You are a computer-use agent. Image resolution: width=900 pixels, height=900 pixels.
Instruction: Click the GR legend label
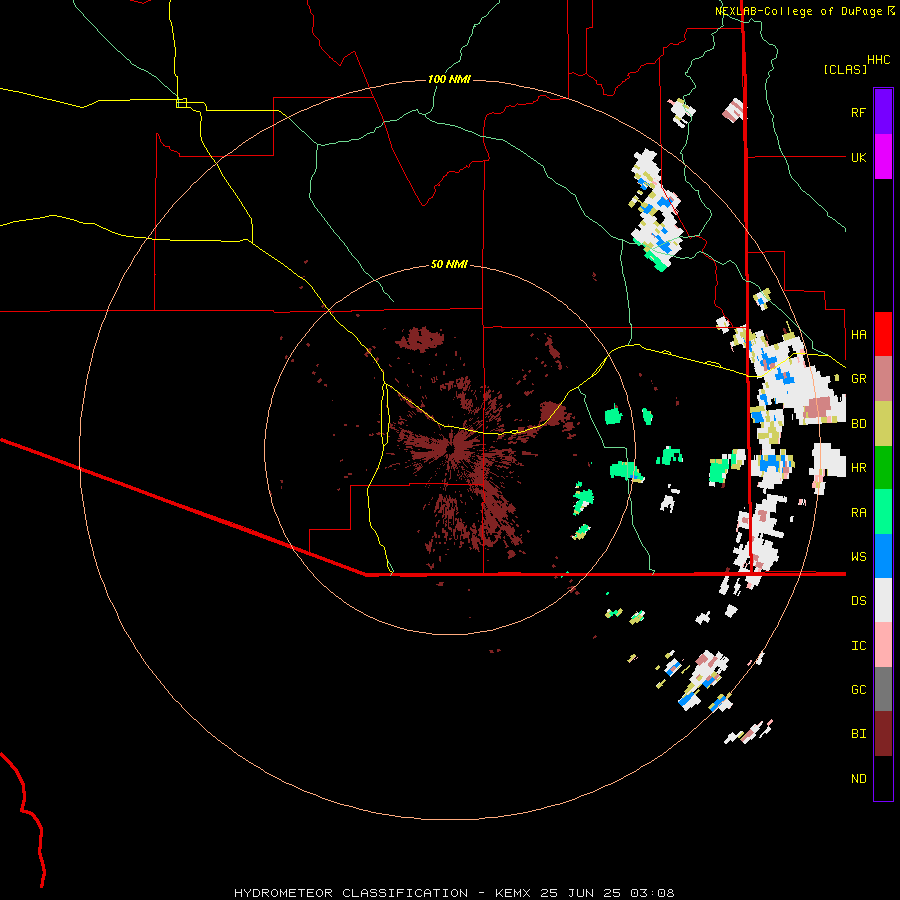point(858,379)
